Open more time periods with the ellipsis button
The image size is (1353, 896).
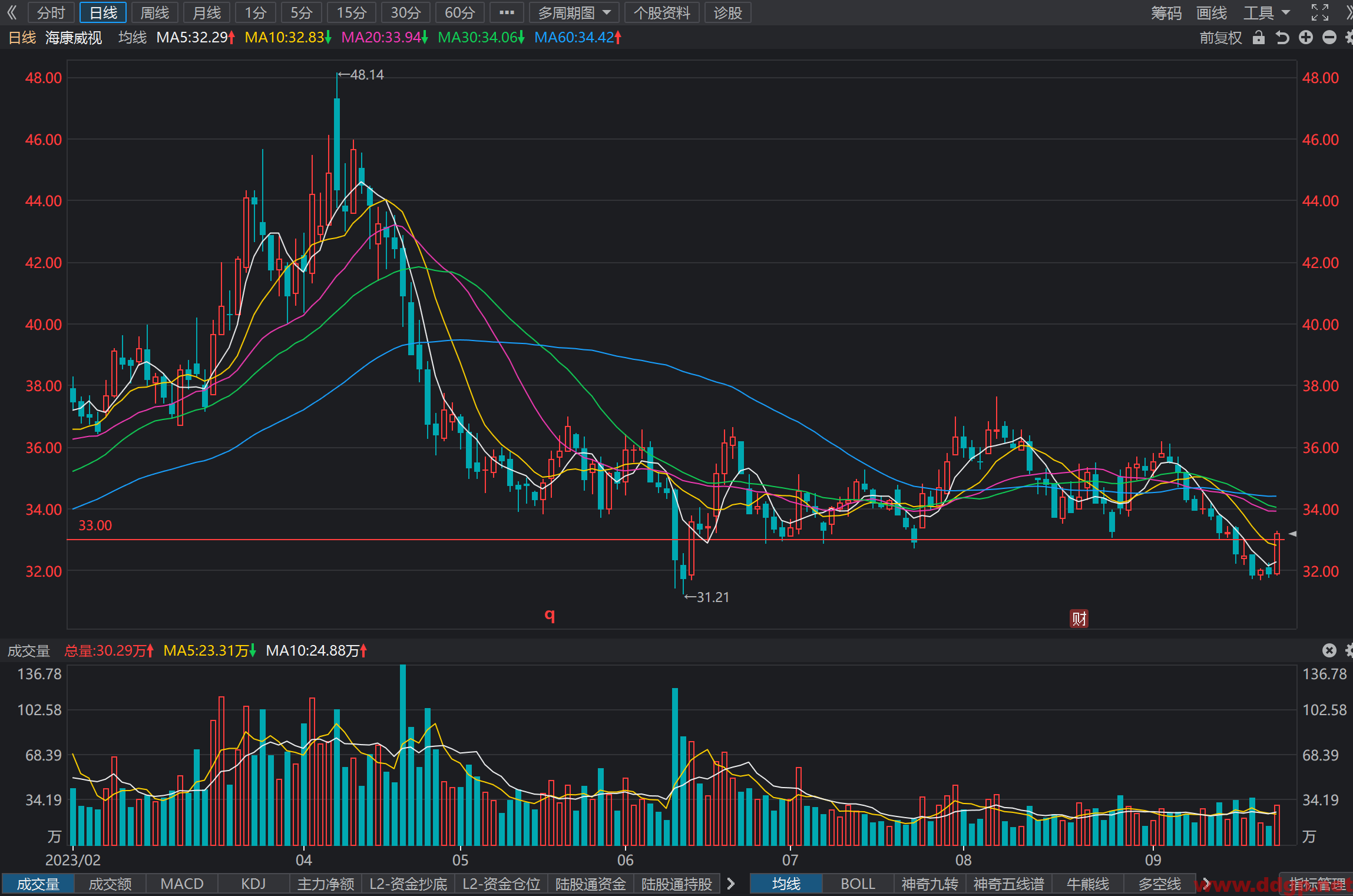click(x=507, y=12)
